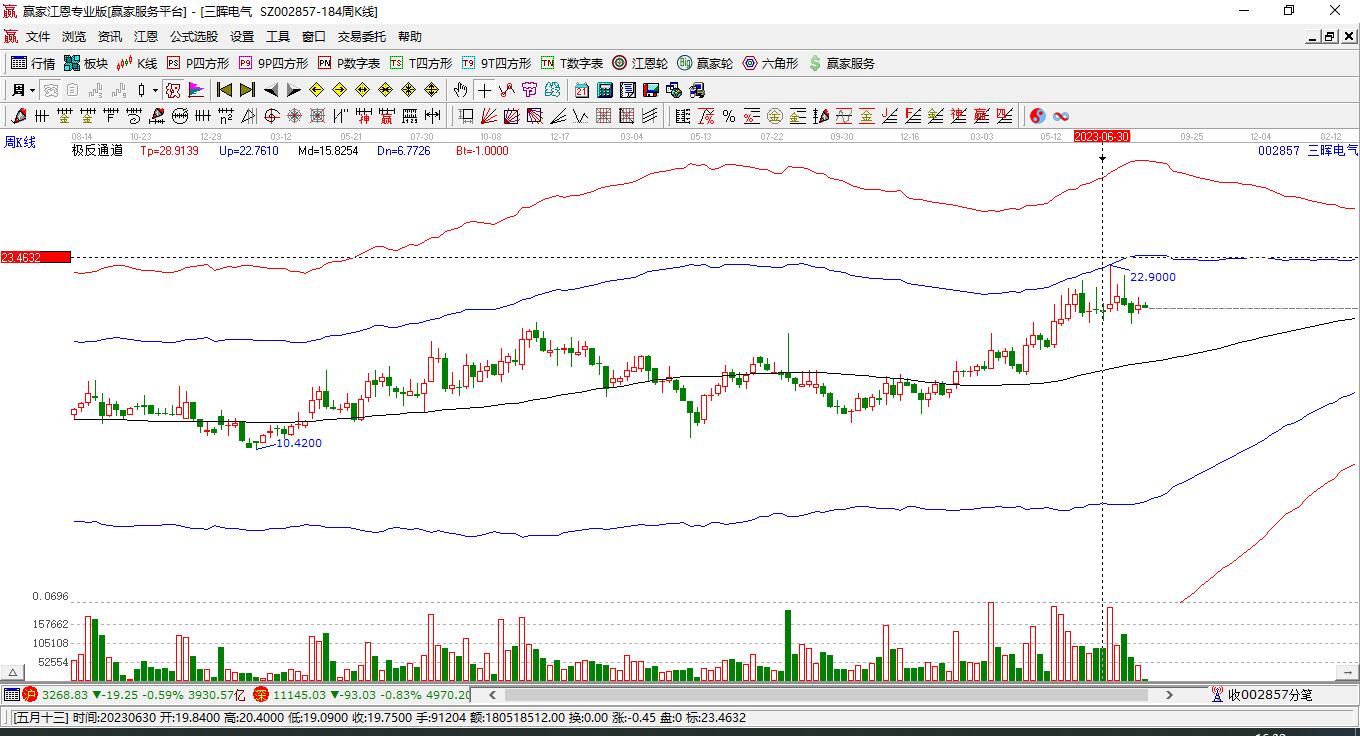
Task: Click the 赢家服务 button
Action: [841, 63]
